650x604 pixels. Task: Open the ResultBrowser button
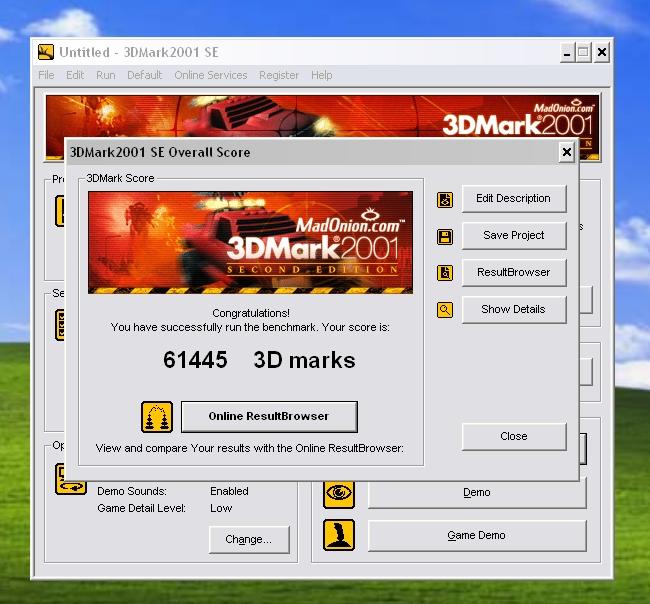[514, 272]
